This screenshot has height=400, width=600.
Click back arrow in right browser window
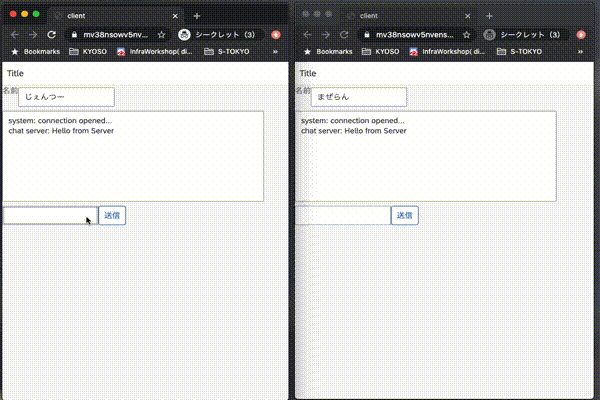click(307, 35)
